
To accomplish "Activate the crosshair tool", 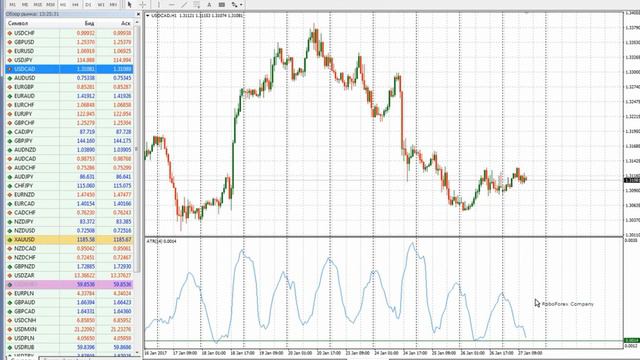I will click(143, 4).
